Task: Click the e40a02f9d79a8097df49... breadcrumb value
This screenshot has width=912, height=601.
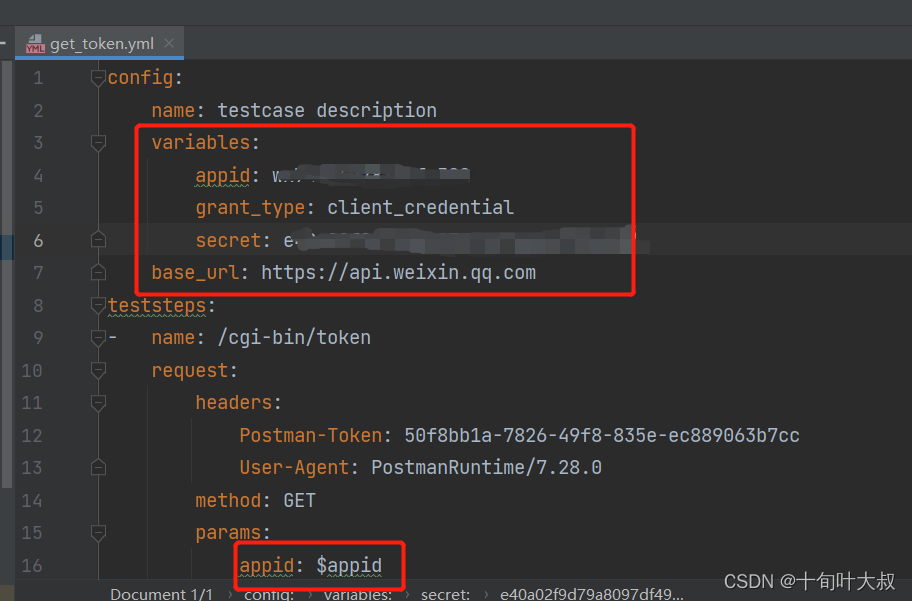Action: (x=592, y=594)
